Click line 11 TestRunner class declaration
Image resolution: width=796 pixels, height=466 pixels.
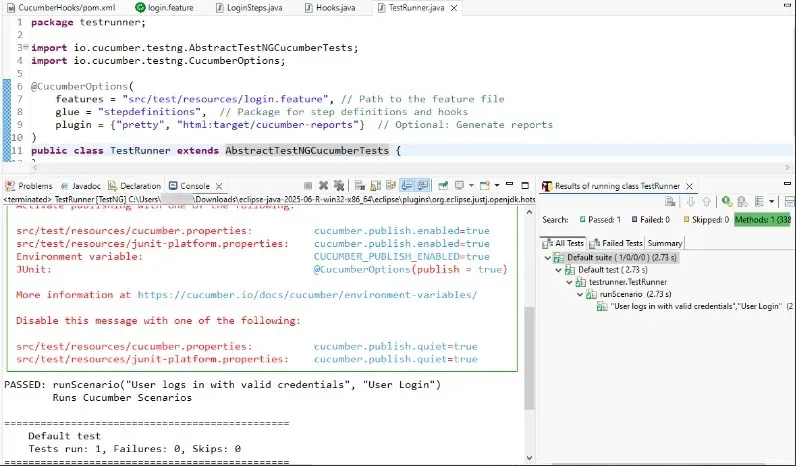216,151
